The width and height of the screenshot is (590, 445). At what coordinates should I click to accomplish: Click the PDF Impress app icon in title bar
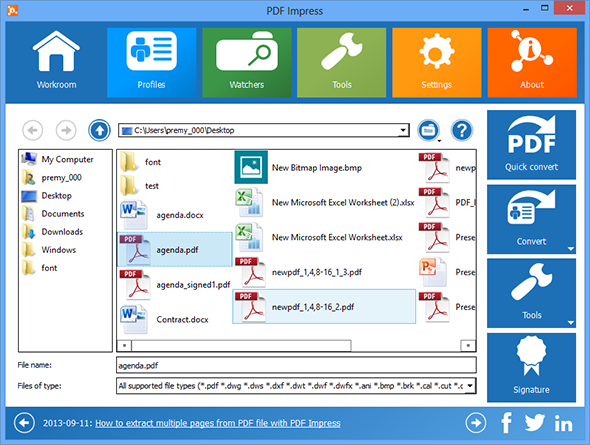pos(12,10)
